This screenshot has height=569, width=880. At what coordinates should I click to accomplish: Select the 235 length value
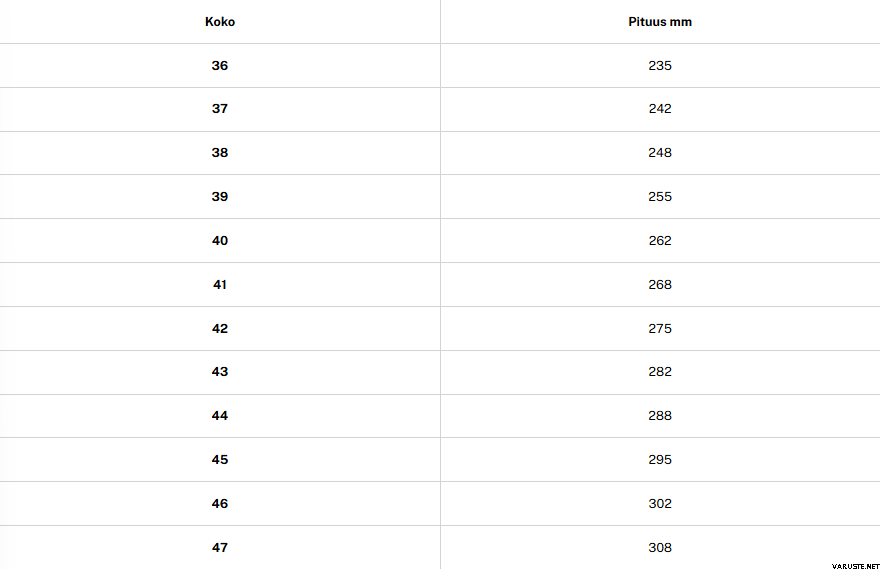point(660,65)
